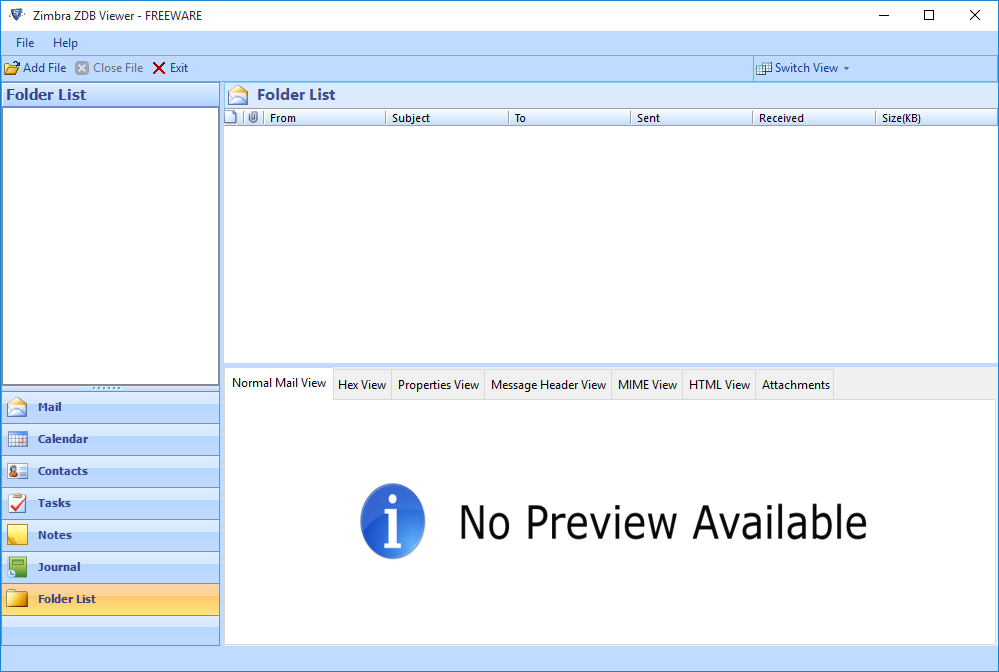The height and width of the screenshot is (672, 999).
Task: Sort messages by the Subject column
Action: 446,118
